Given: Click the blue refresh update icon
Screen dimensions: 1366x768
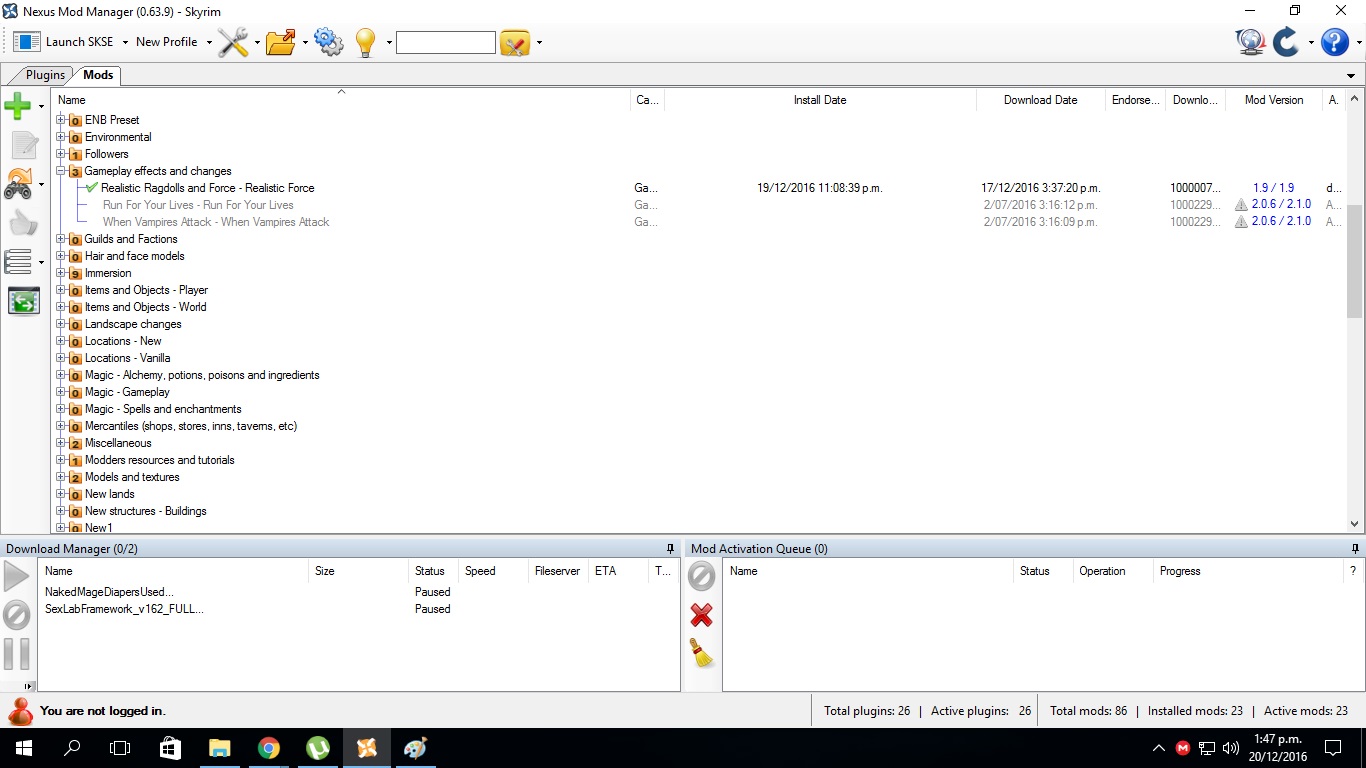Looking at the screenshot, I should pyautogui.click(x=1285, y=42).
